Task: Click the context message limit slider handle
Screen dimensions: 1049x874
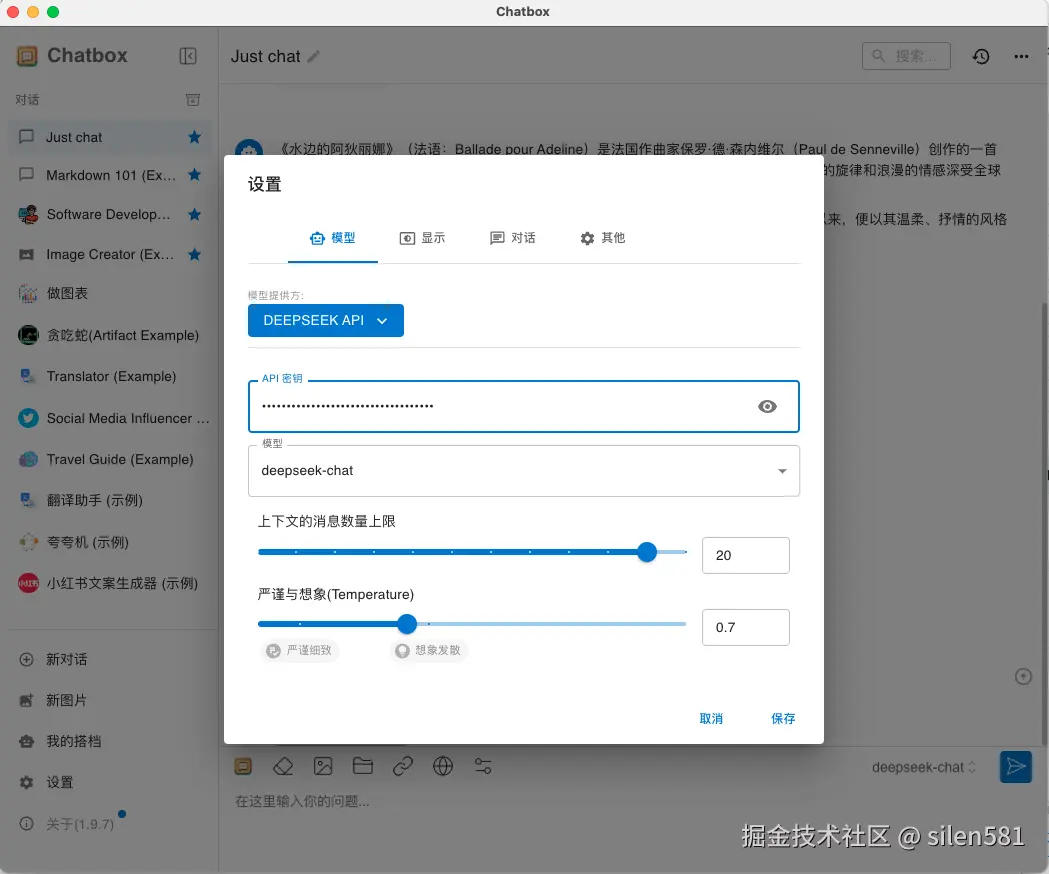Action: [x=647, y=552]
